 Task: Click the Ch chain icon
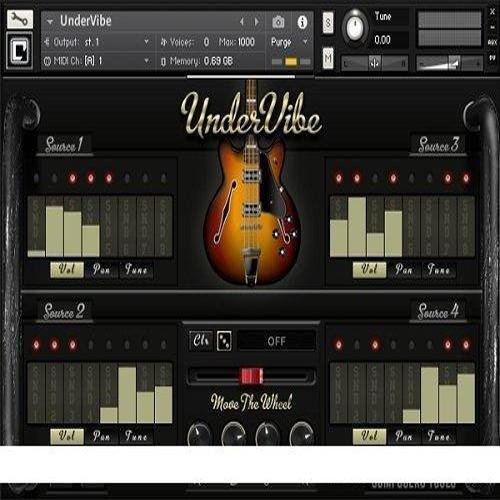click(201, 341)
